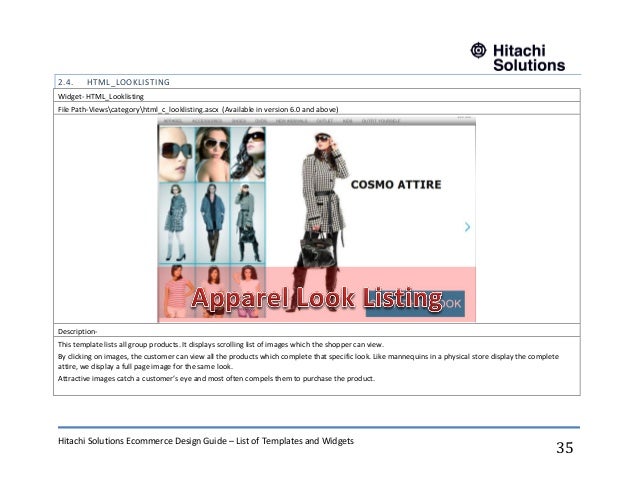This screenshot has height=493, width=638.
Task: Open the ACCESSORIES menu in the site navbar
Action: click(x=207, y=121)
